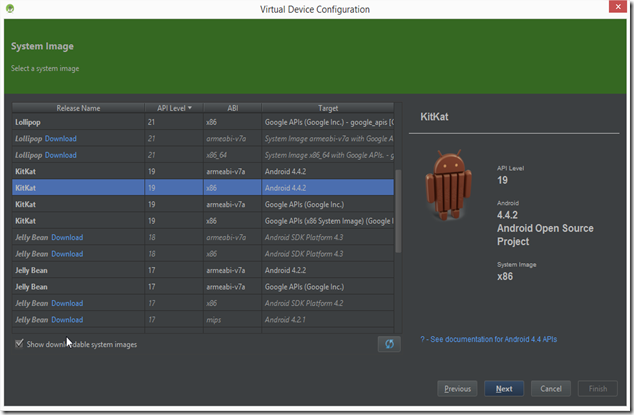Select KitKat armeabi-v7a Google APIs (Google Inc.) row
634x415 pixels.
click(203, 205)
